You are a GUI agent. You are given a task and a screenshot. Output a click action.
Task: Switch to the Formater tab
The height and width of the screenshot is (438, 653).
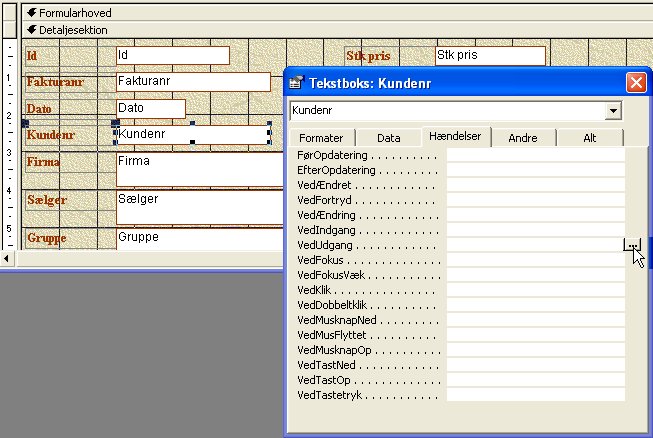tap(321, 138)
